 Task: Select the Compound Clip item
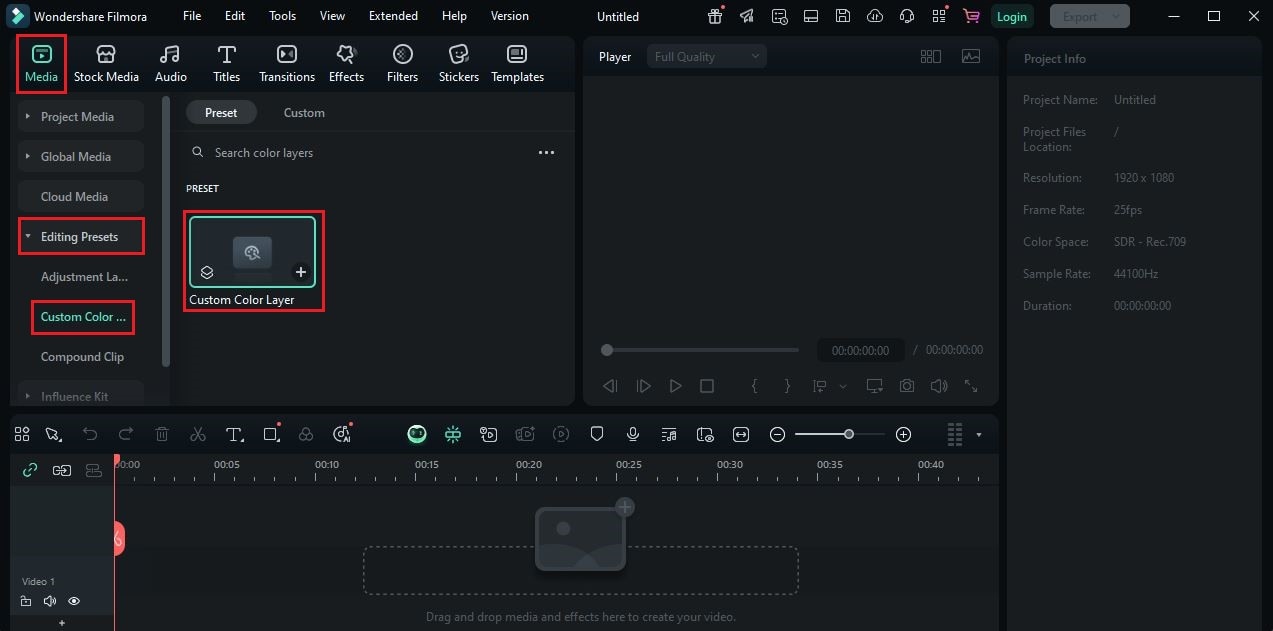tap(83, 357)
